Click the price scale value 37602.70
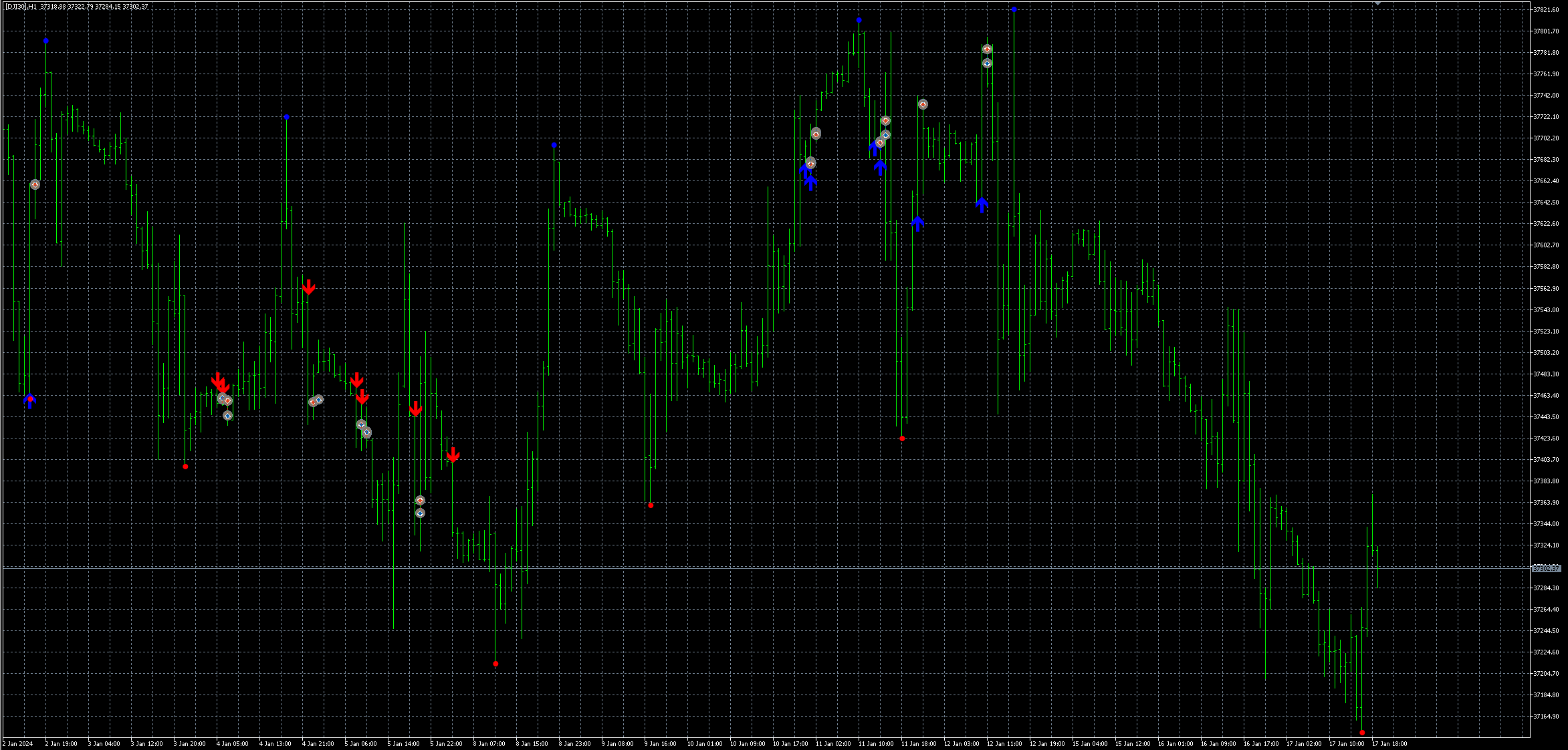This screenshot has width=1568, height=750. (1546, 245)
